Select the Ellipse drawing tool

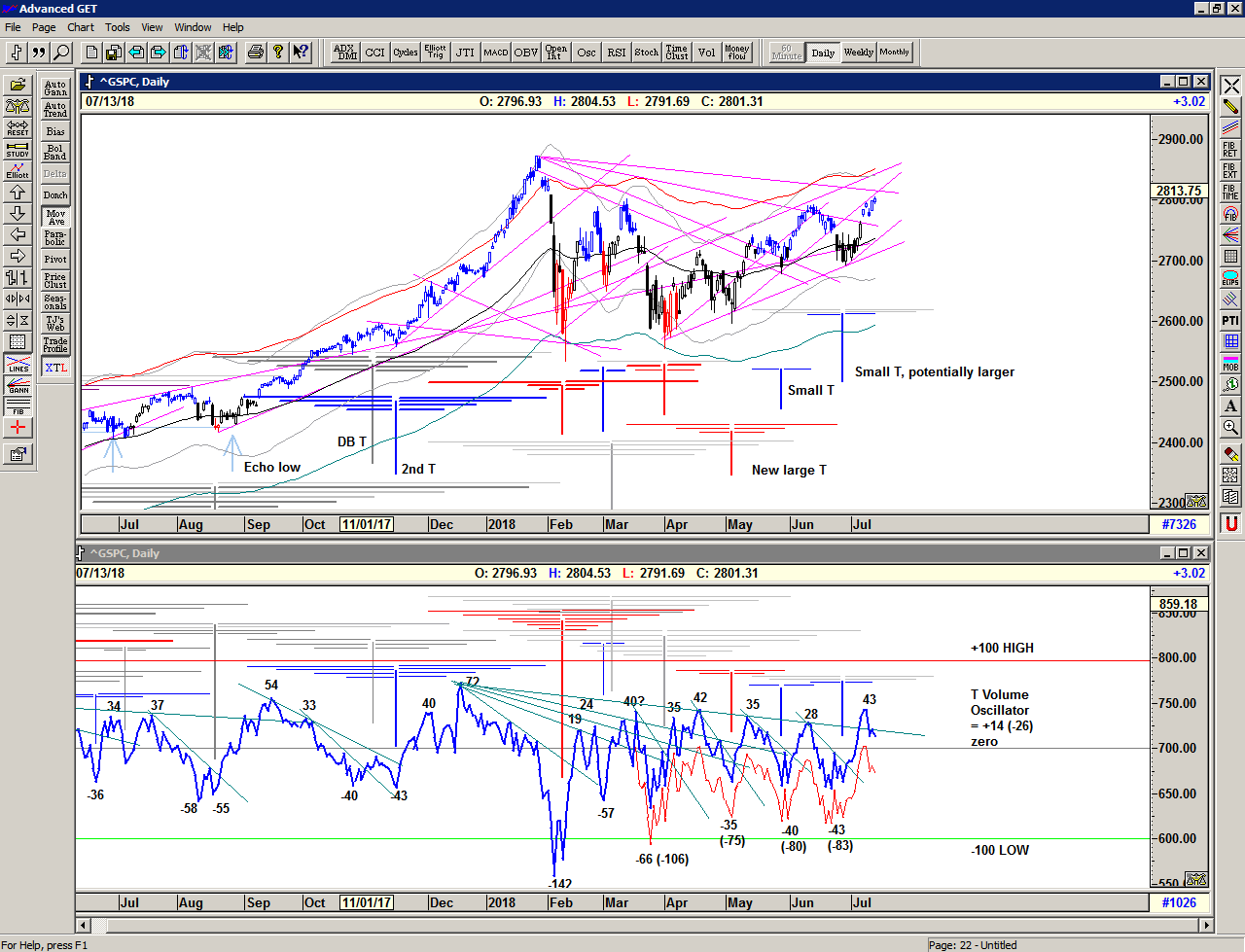[1230, 278]
